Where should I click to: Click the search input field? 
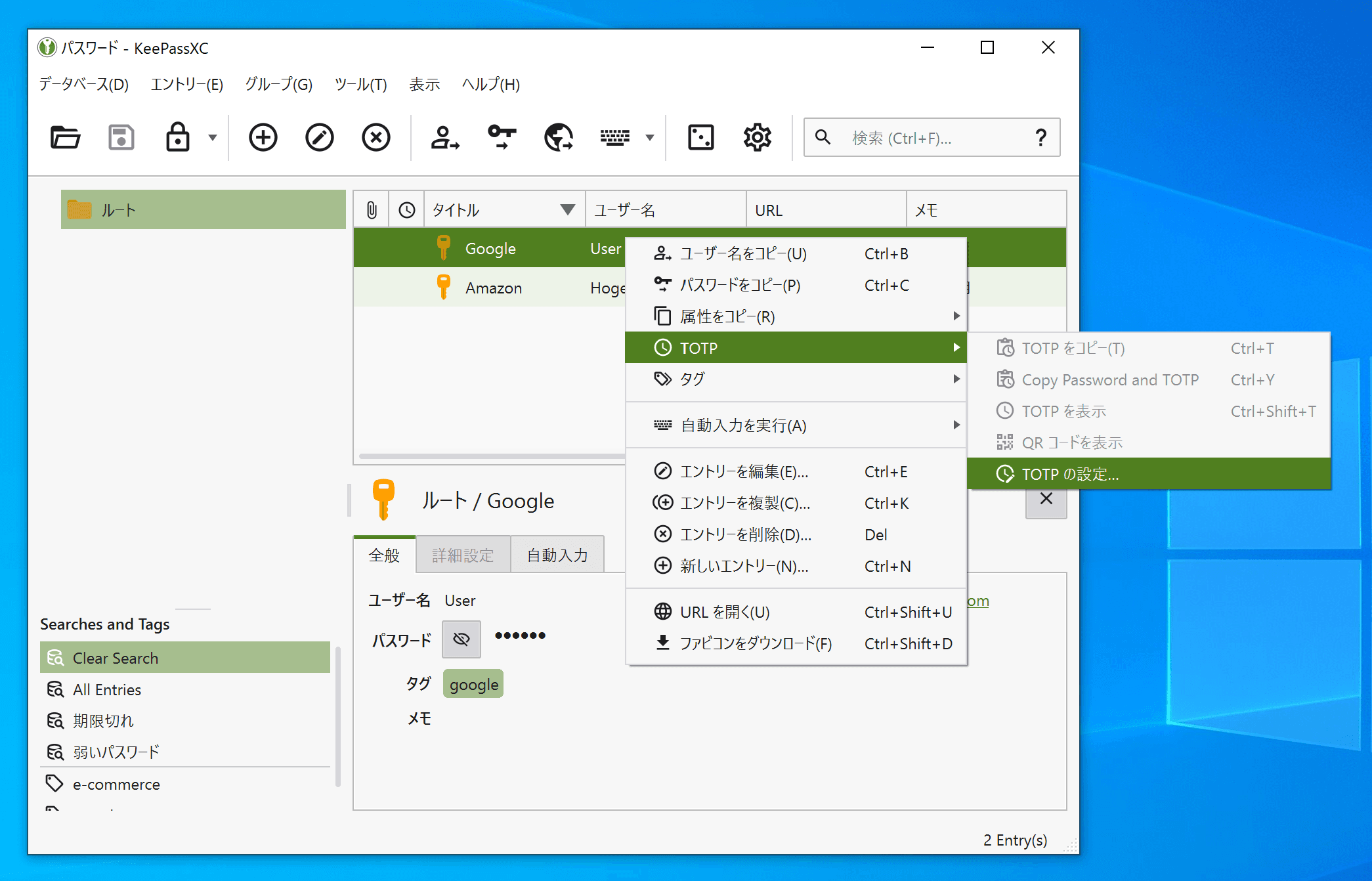click(932, 138)
